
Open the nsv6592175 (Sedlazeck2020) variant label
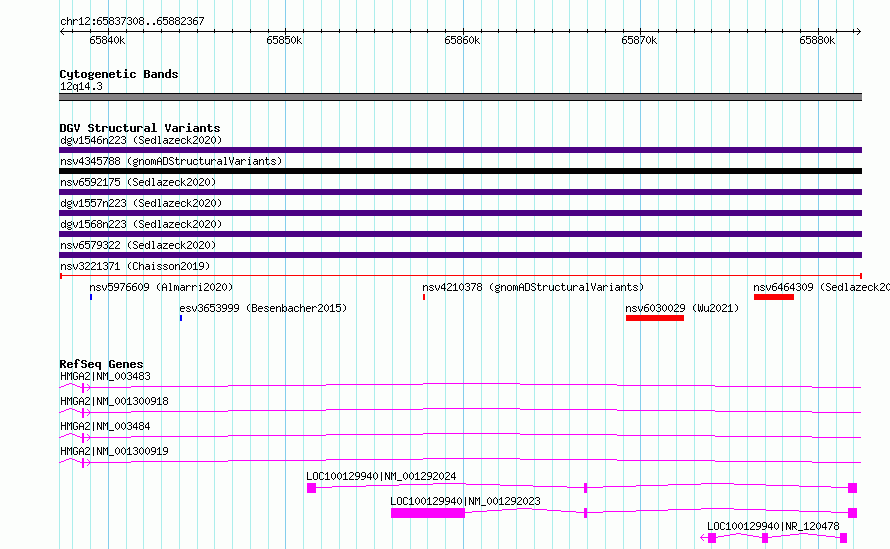tap(138, 182)
